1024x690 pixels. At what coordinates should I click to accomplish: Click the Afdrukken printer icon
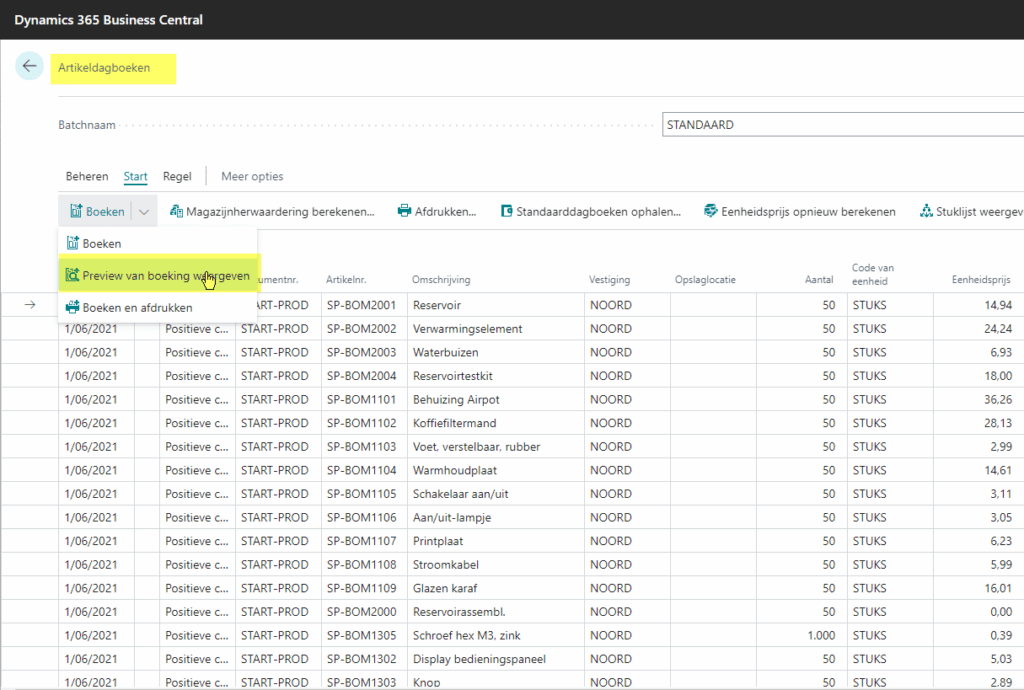coord(404,211)
